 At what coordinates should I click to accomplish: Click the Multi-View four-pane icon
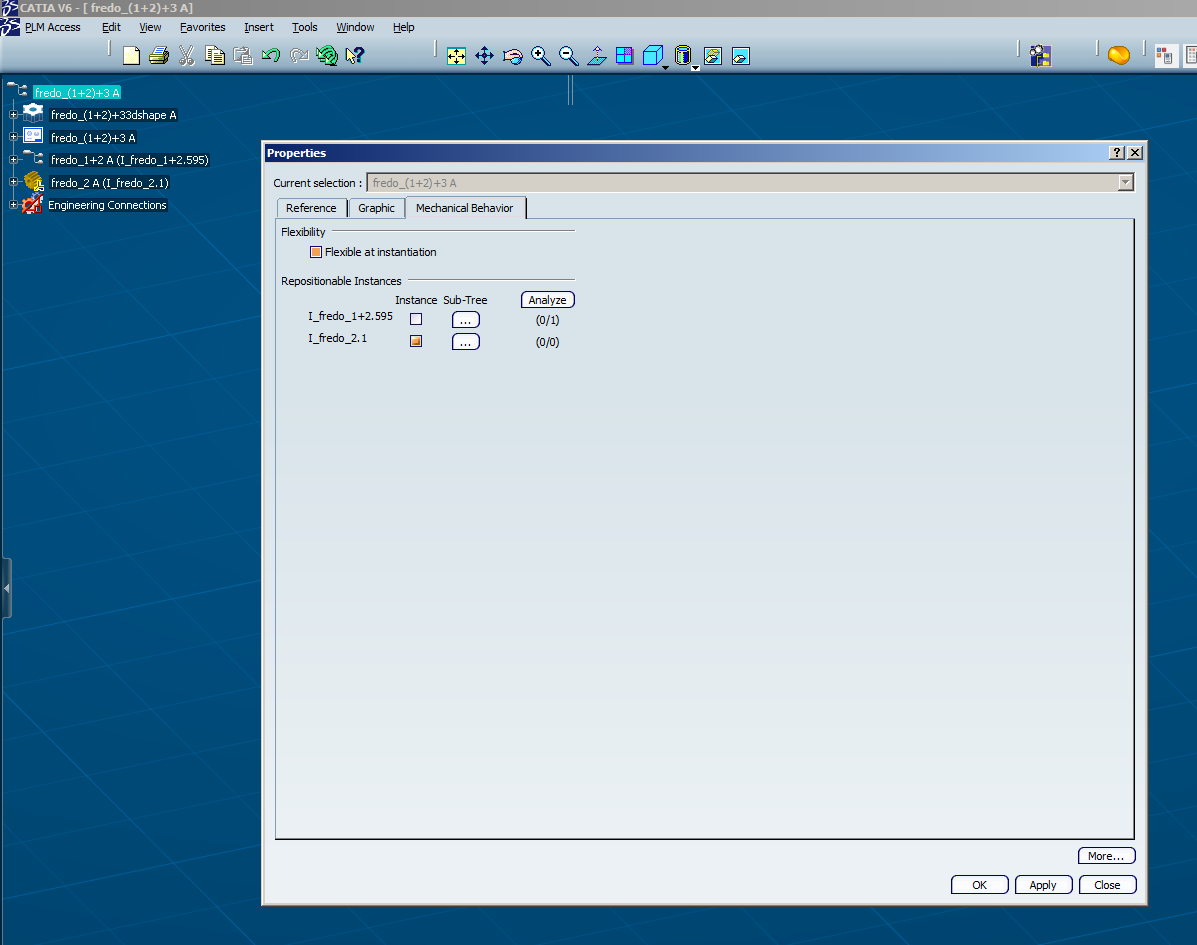pyautogui.click(x=624, y=56)
